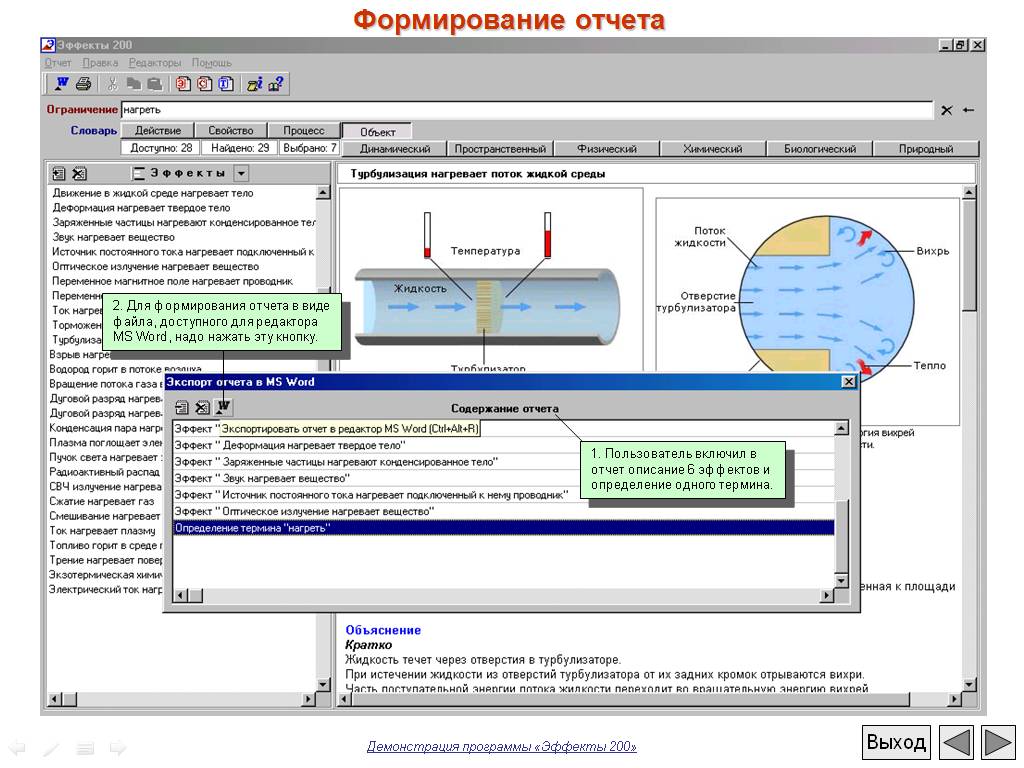This screenshot has width=1024, height=768.
Task: Click the Word export icon in the main toolbar
Action: (62, 84)
